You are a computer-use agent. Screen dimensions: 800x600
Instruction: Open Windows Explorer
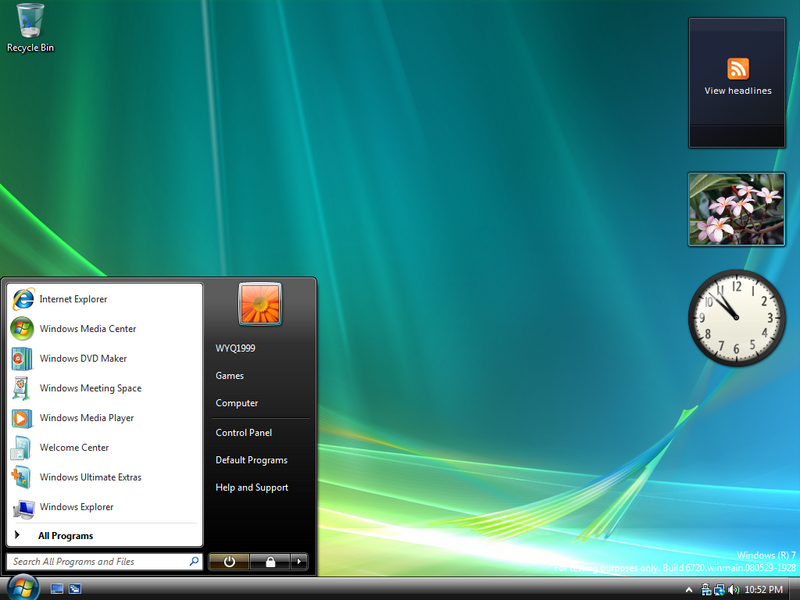pos(76,507)
